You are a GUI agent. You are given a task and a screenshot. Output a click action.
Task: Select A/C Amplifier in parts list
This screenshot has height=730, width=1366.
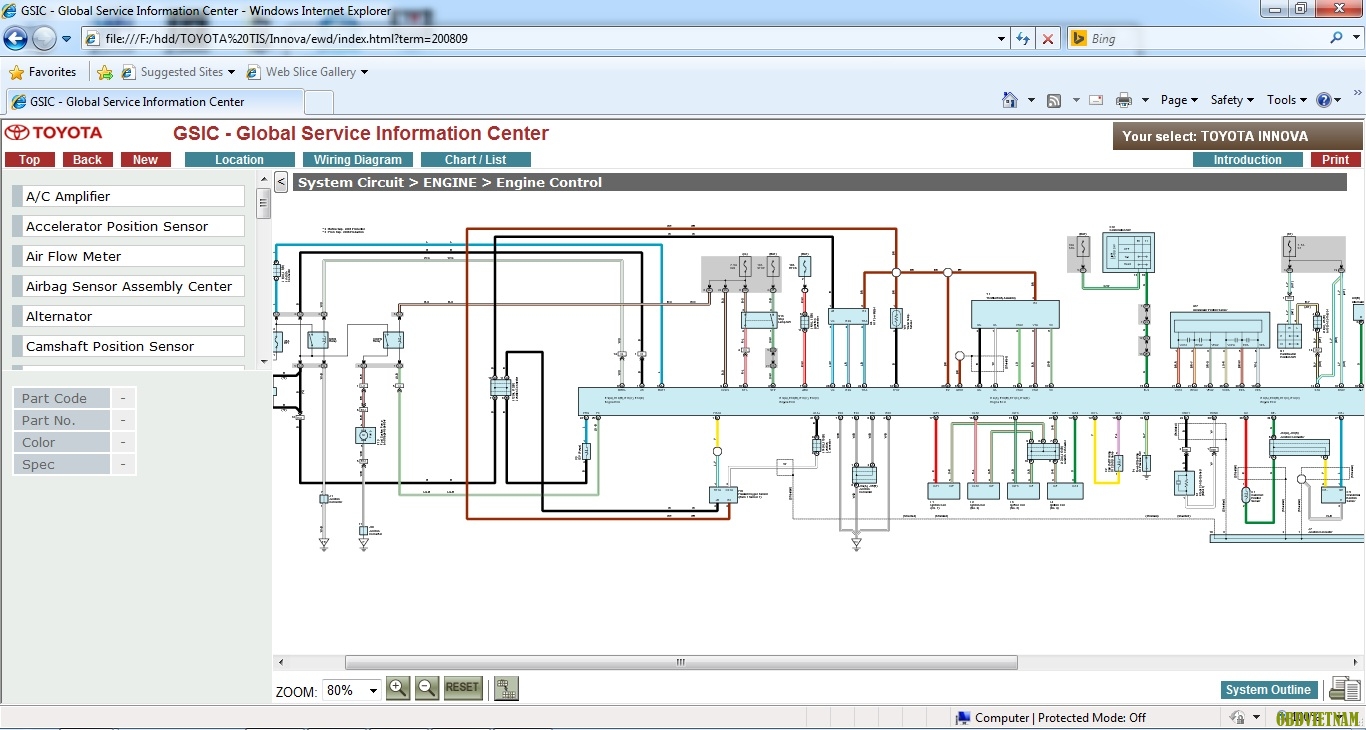128,197
